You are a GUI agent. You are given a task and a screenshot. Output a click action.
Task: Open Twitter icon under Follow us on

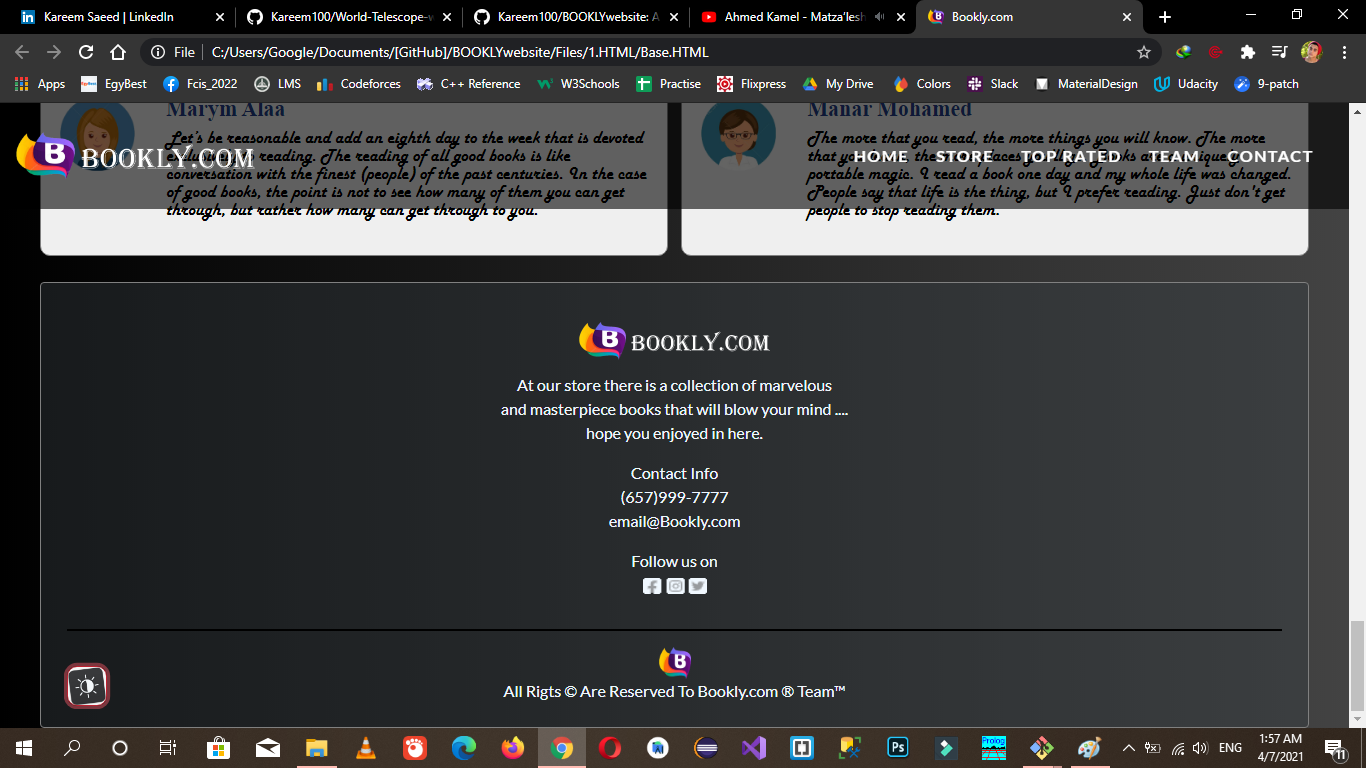coord(698,586)
